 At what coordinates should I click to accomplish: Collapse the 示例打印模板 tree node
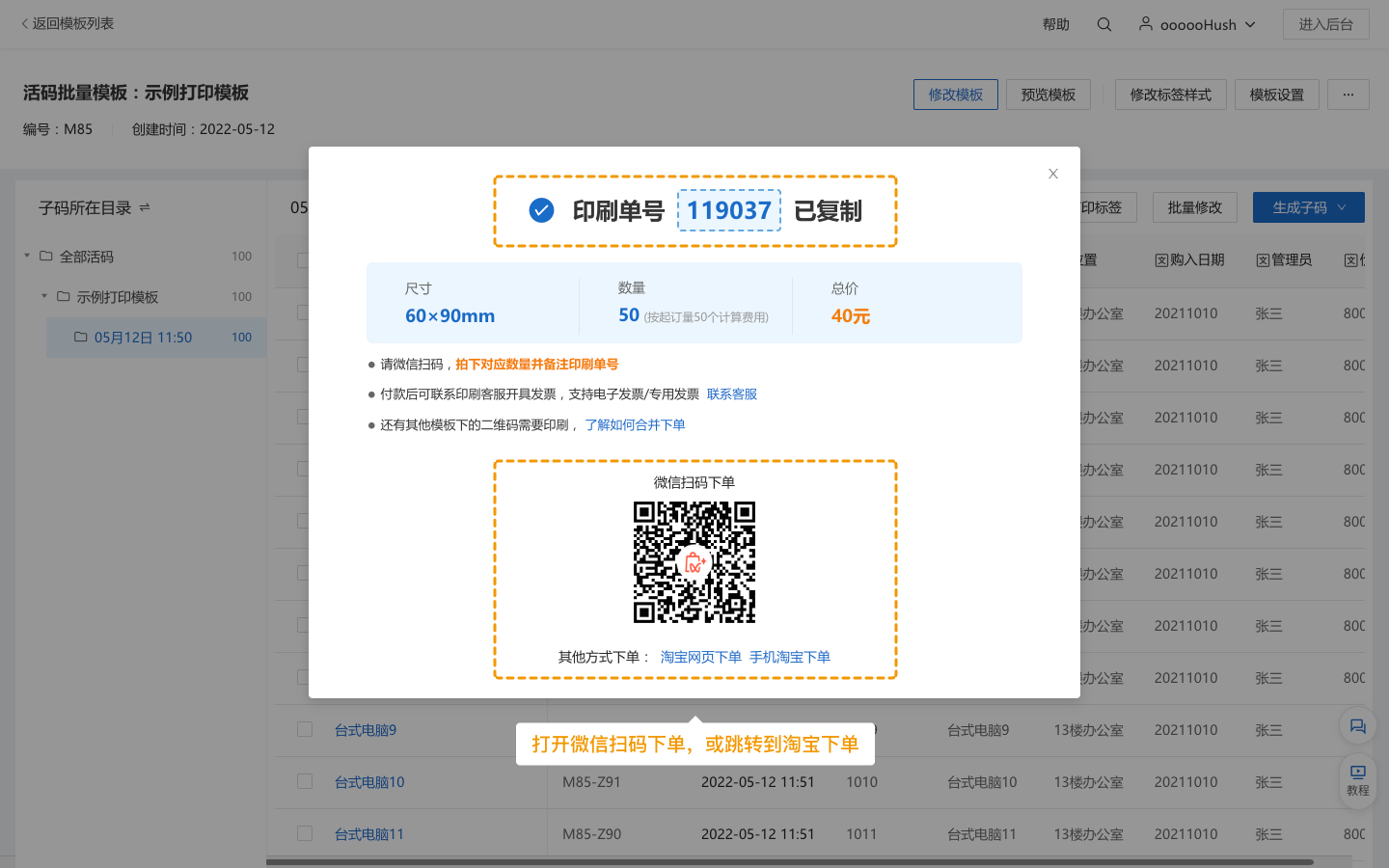coord(44,296)
